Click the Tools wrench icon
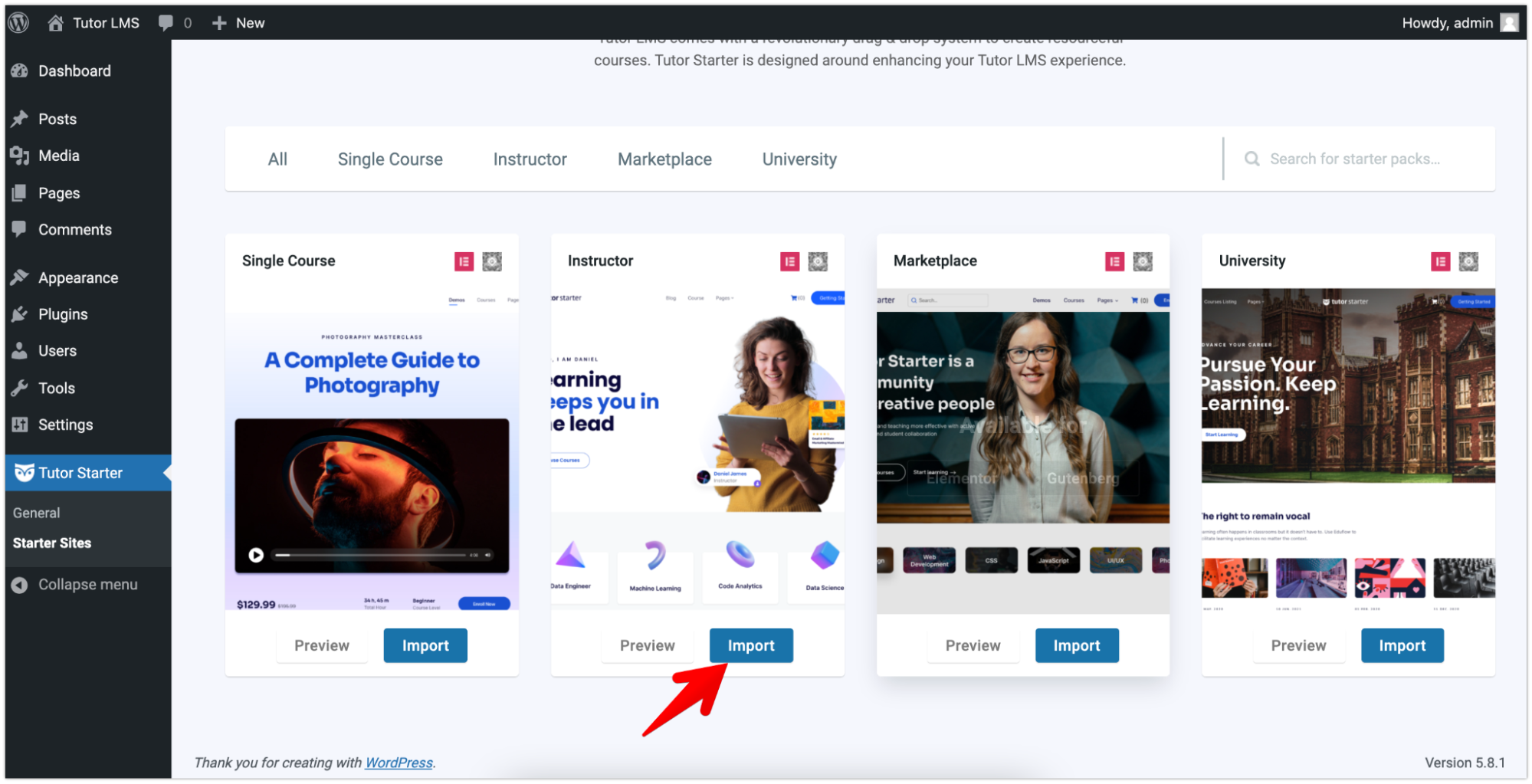Image resolution: width=1532 pixels, height=784 pixels. tap(20, 388)
